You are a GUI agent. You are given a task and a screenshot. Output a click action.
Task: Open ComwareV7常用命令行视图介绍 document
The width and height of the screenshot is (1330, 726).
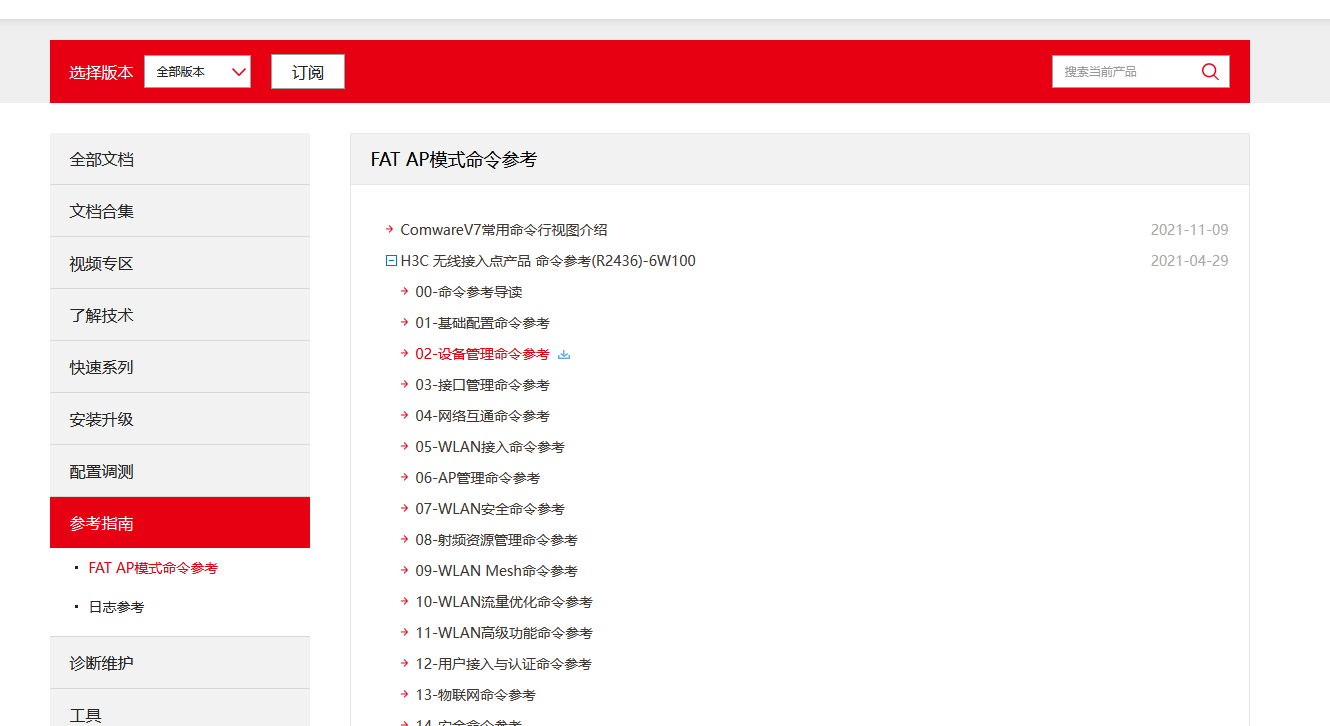(x=503, y=230)
